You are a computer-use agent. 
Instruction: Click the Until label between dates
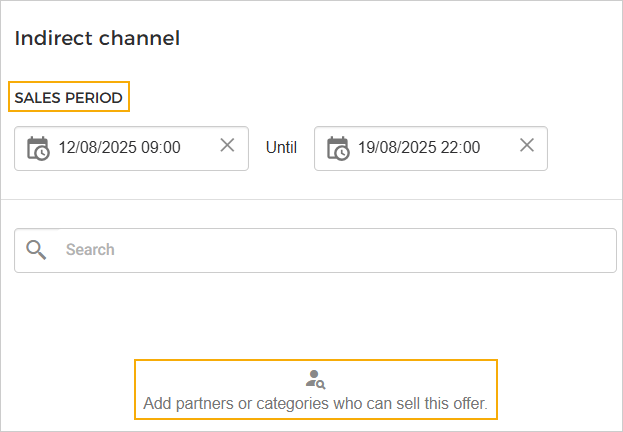point(281,148)
